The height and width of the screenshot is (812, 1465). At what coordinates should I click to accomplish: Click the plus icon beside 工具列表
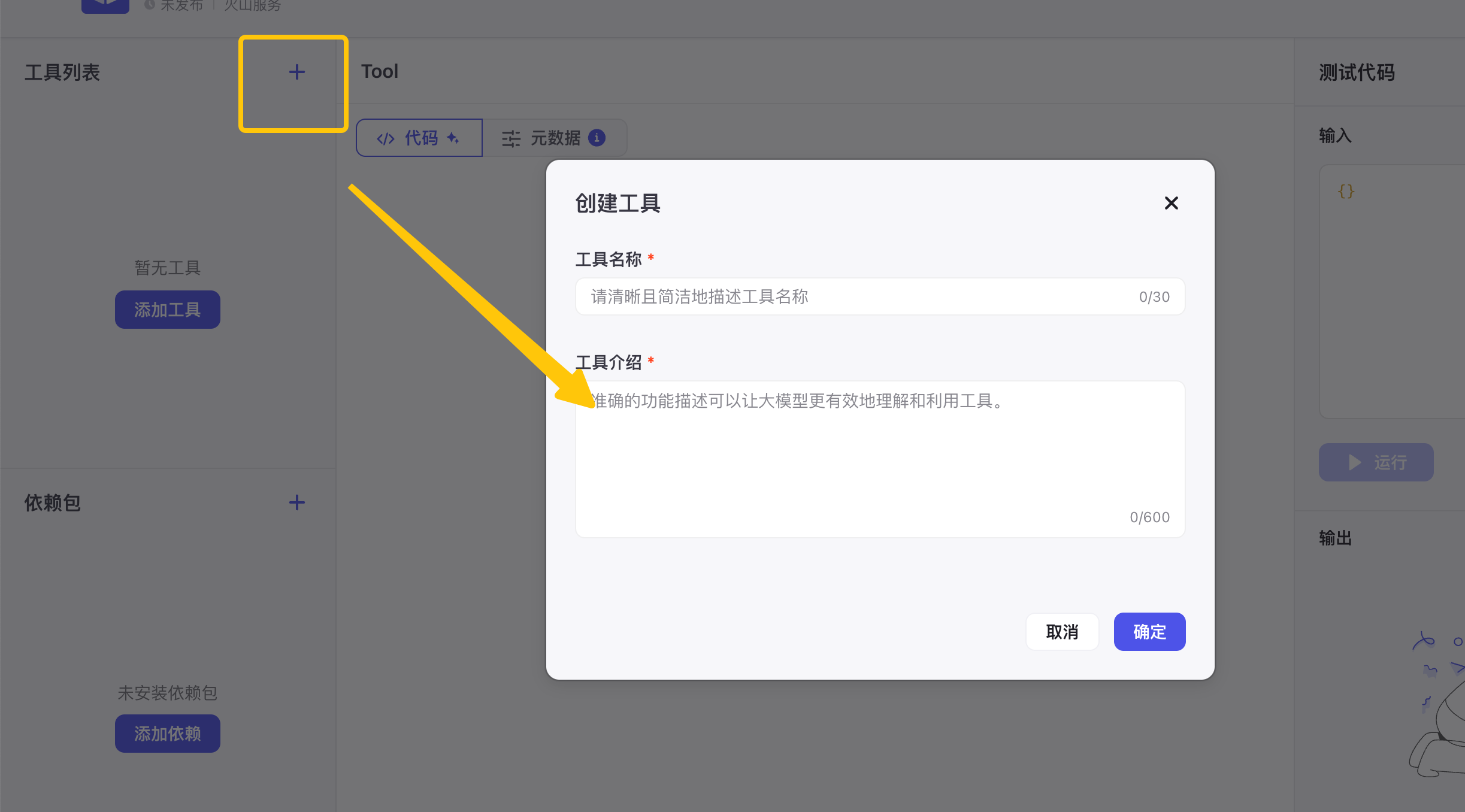point(296,72)
